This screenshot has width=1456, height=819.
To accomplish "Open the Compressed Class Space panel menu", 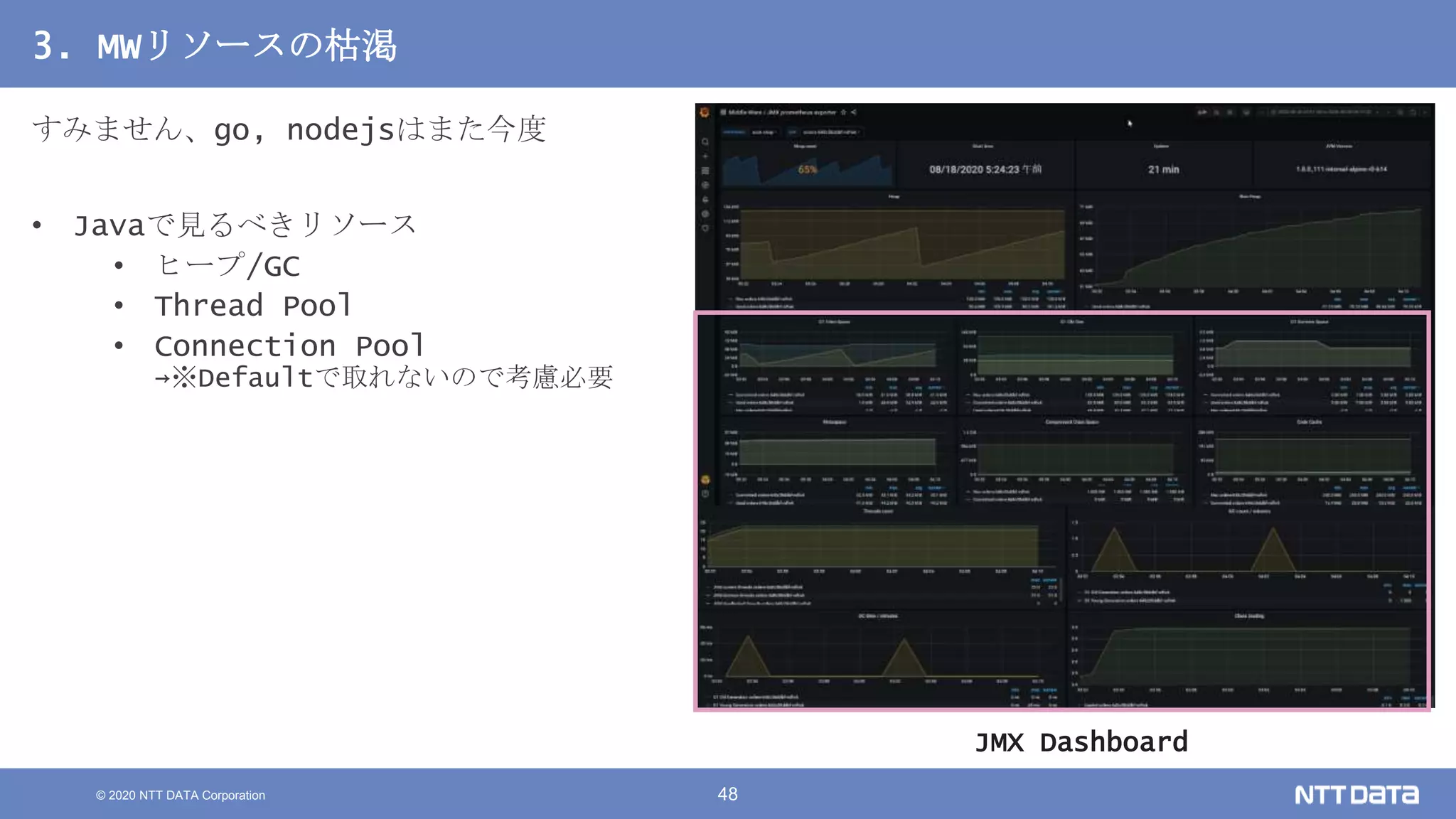I will point(1072,422).
